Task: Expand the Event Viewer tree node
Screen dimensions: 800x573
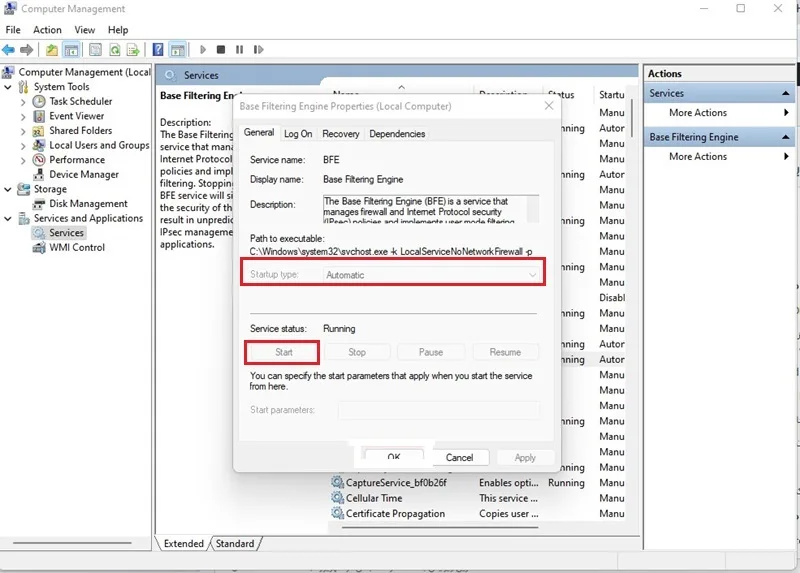Action: tap(23, 116)
